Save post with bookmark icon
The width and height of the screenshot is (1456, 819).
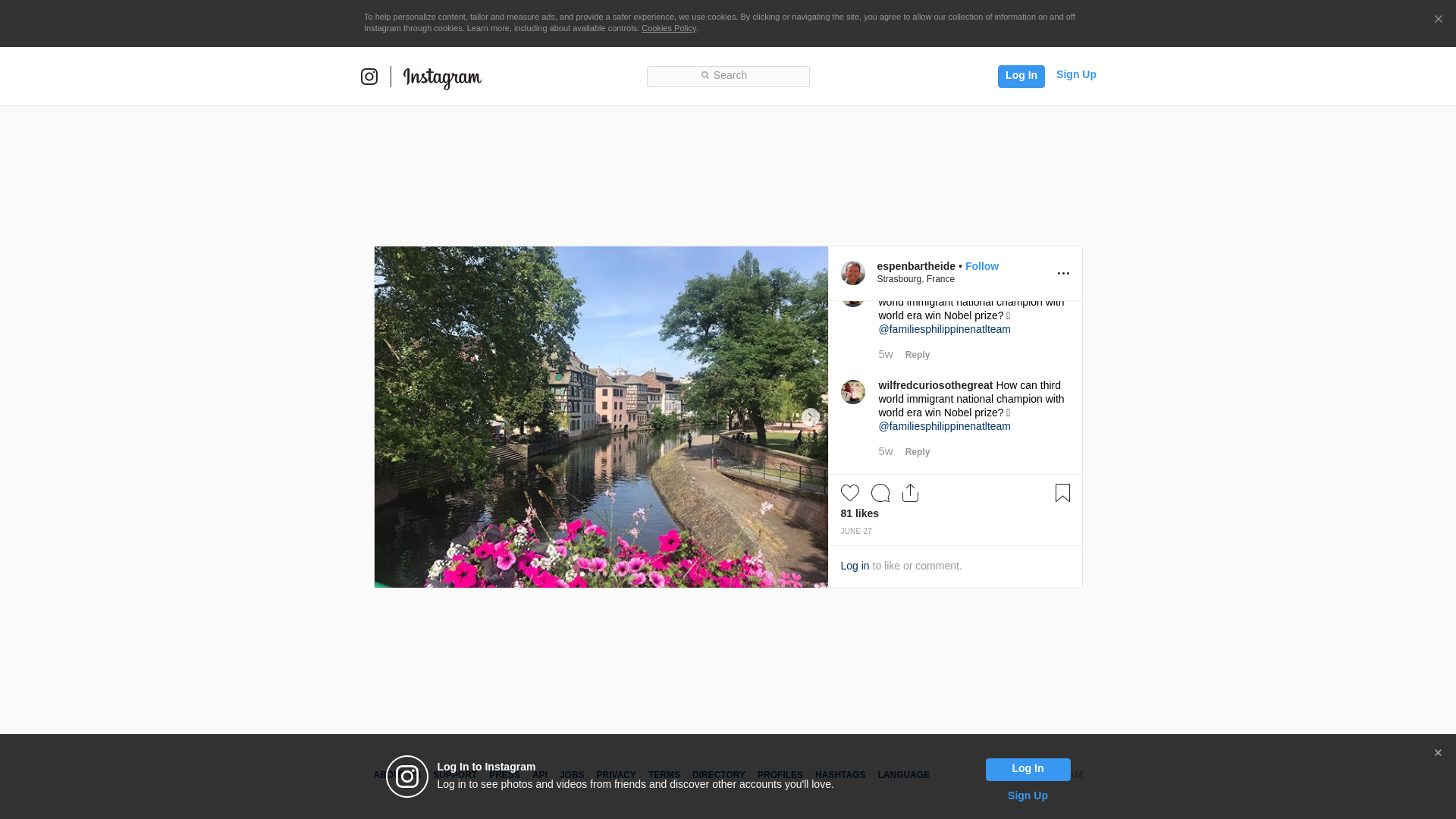tap(1062, 493)
